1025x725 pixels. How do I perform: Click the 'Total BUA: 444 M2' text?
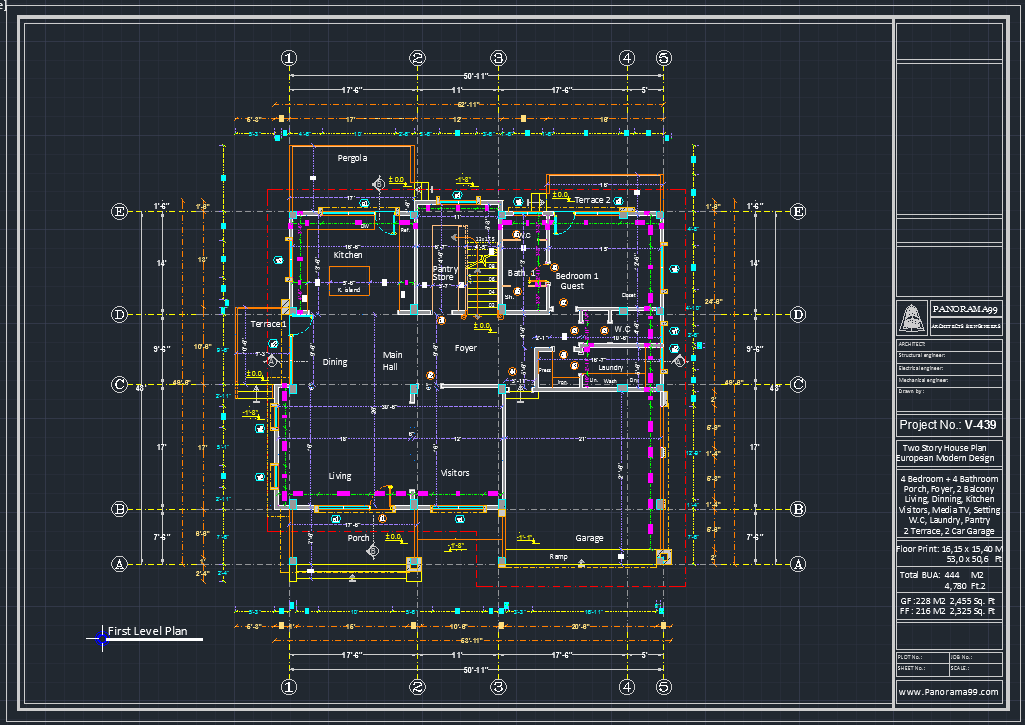click(941, 575)
